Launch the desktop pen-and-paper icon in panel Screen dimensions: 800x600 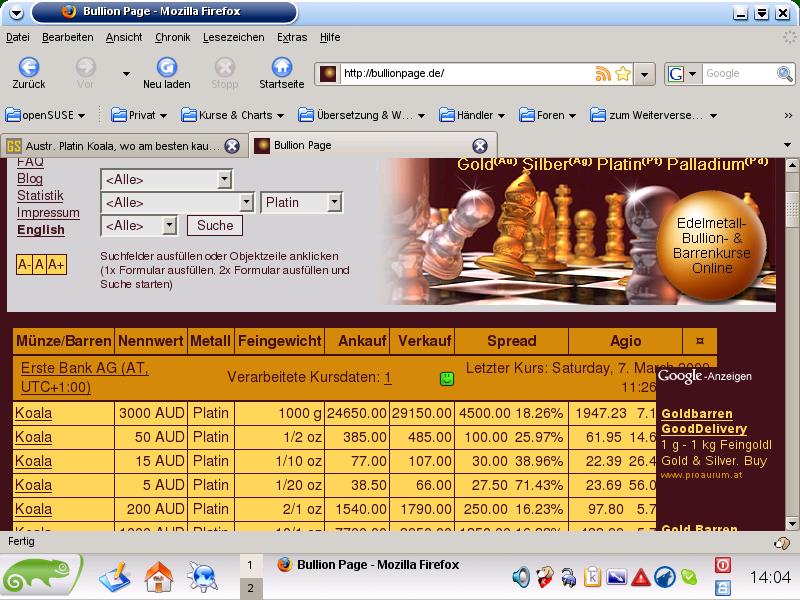(x=115, y=577)
